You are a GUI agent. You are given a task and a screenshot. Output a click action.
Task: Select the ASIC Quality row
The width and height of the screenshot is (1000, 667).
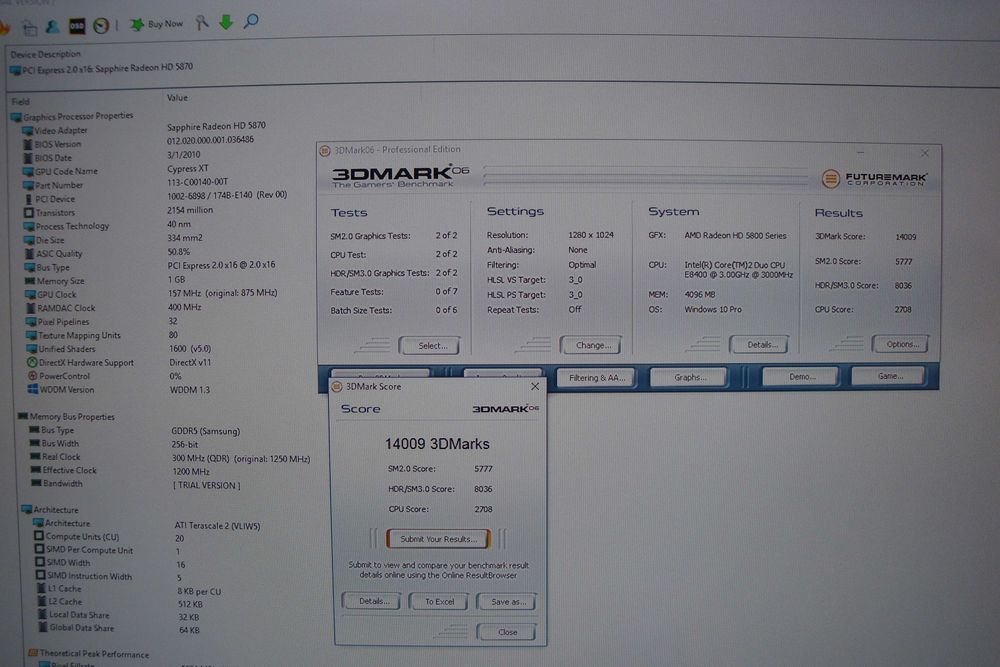point(107,253)
